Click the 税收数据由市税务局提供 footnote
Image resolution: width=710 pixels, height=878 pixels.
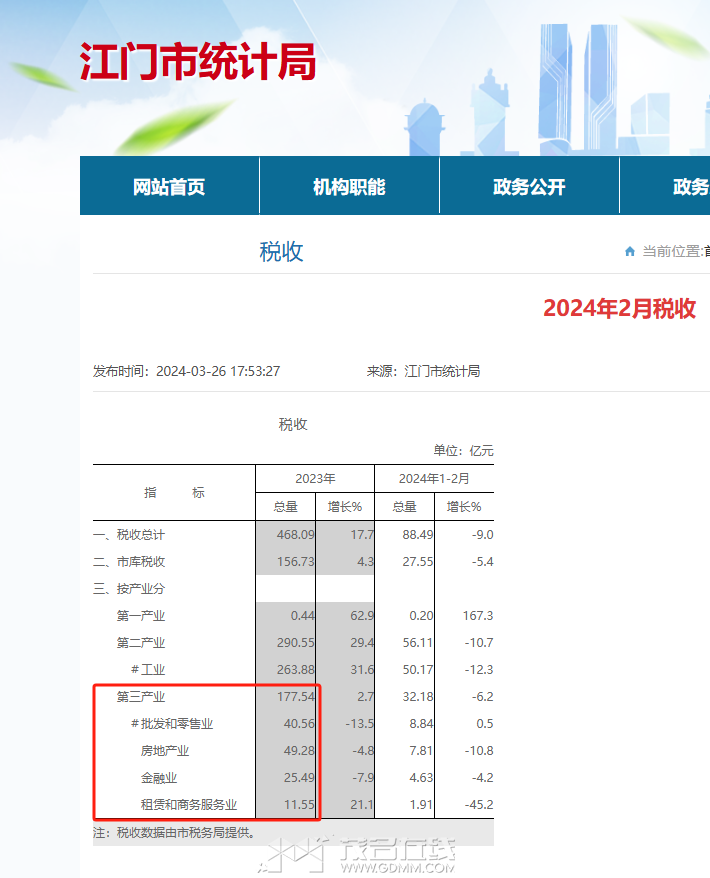[x=173, y=832]
